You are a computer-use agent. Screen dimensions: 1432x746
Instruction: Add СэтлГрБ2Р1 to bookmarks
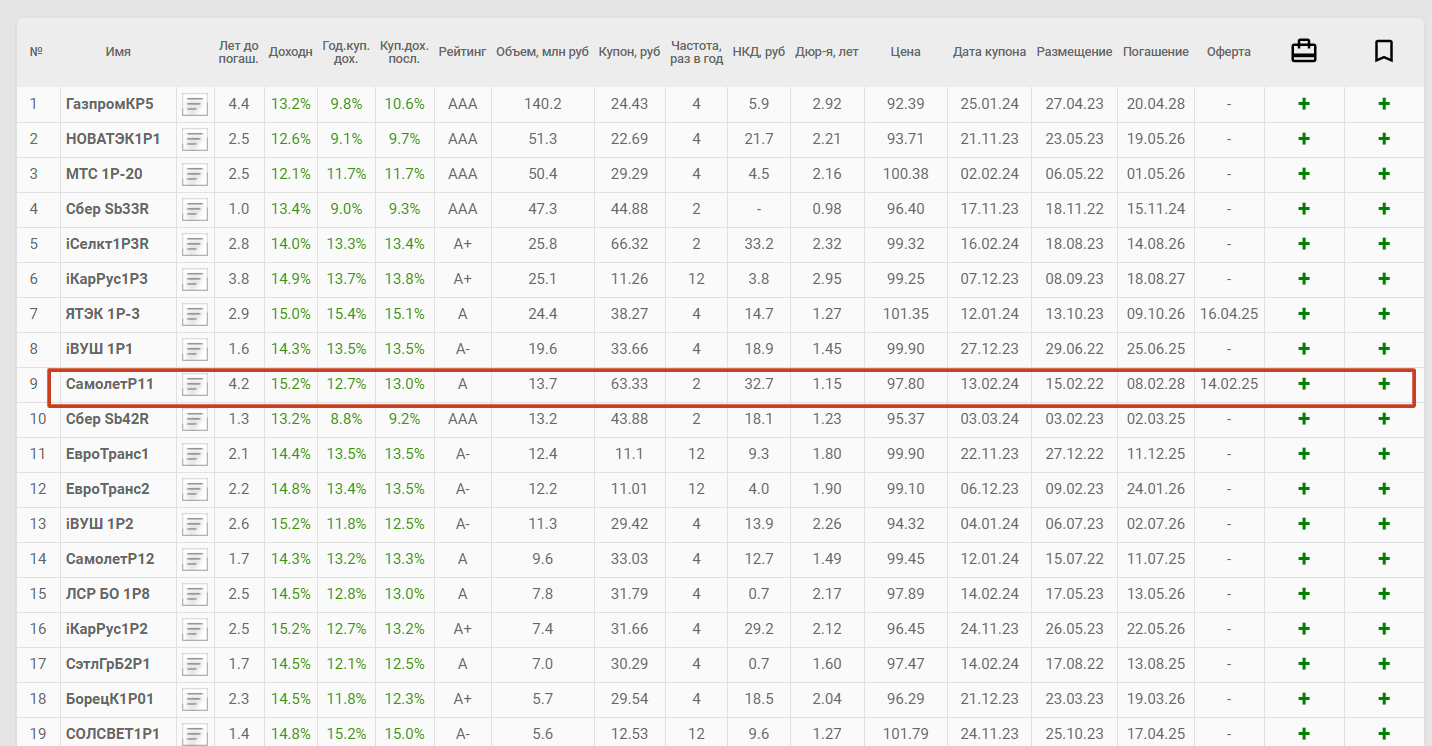click(x=1384, y=664)
